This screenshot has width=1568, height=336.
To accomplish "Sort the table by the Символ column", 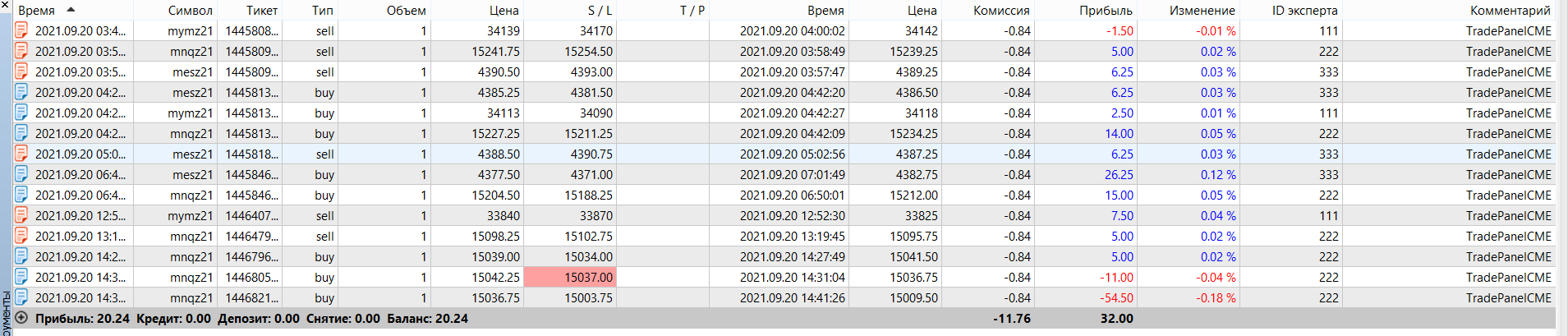I will 190,11.
